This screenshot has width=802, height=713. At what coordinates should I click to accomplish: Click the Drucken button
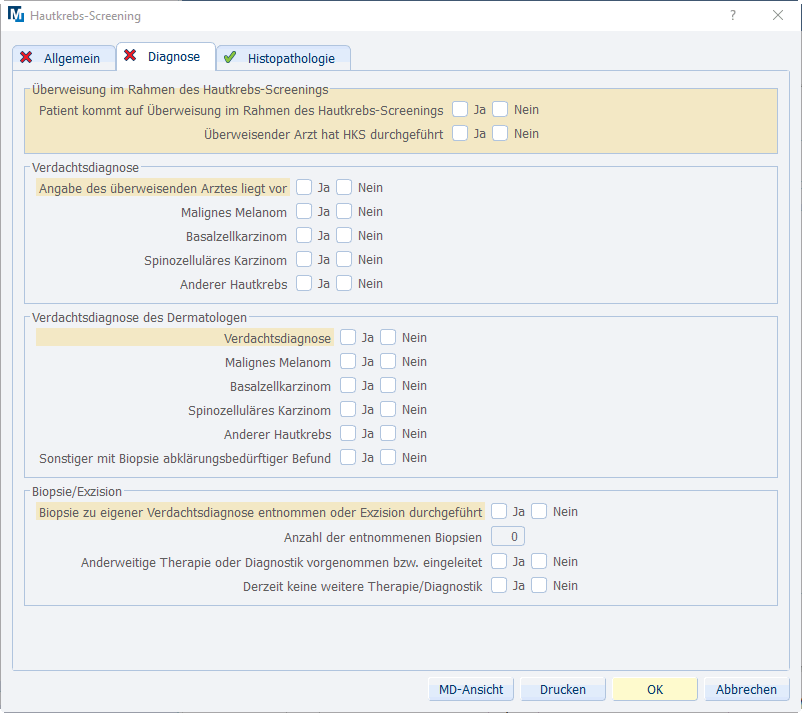563,689
